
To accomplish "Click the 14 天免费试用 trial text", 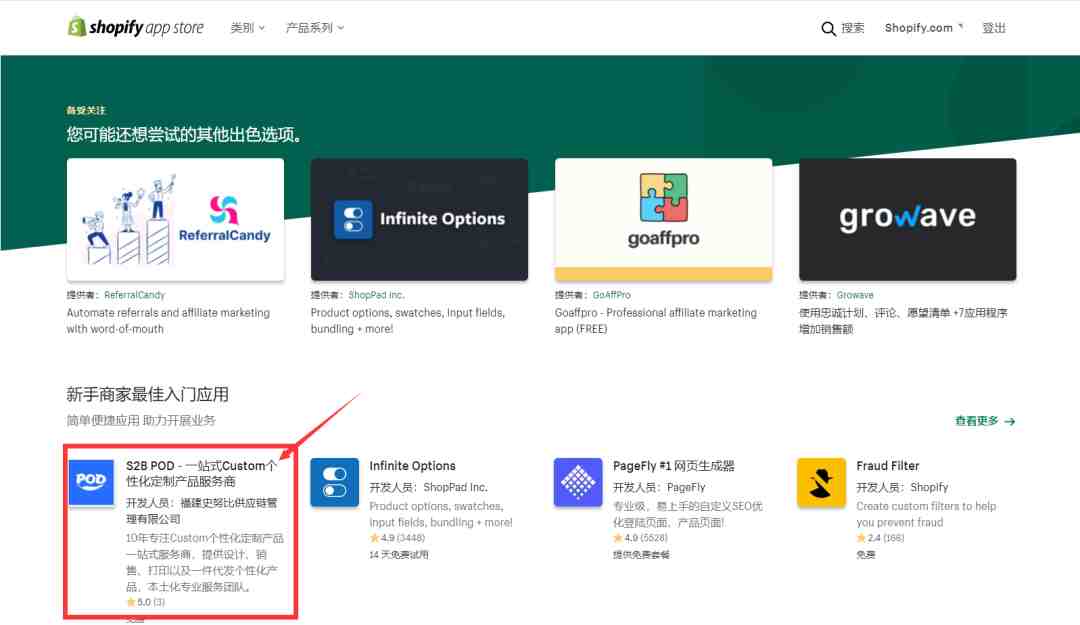I will click(x=399, y=555).
